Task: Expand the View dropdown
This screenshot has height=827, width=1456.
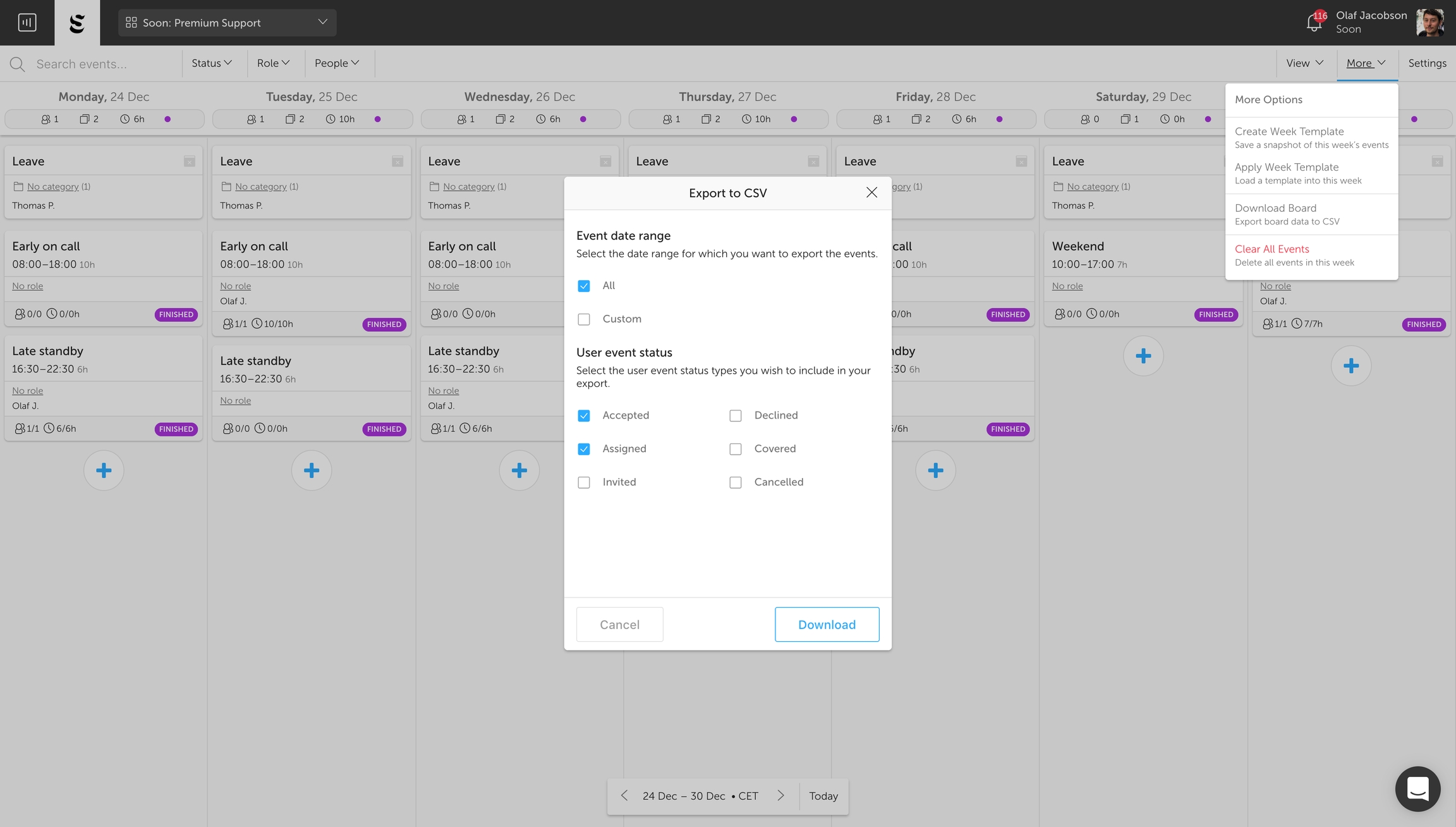Action: pos(1304,63)
